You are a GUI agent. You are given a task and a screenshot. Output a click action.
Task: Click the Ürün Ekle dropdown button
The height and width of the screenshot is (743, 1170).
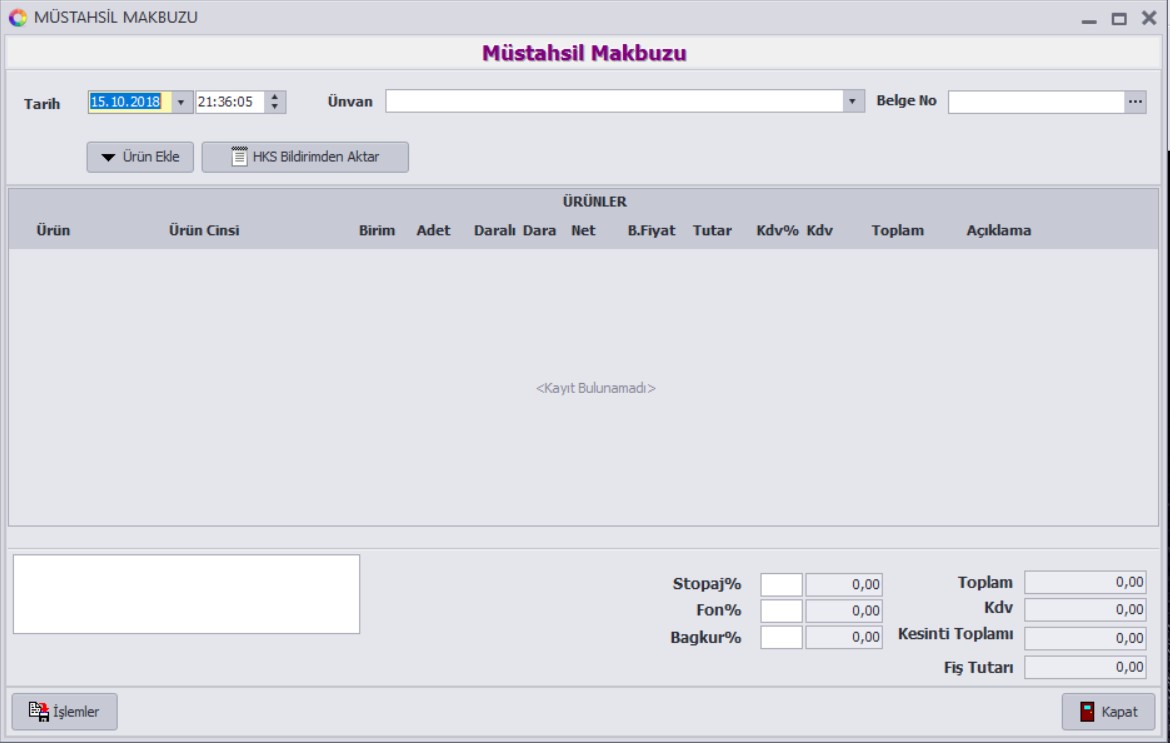click(140, 157)
